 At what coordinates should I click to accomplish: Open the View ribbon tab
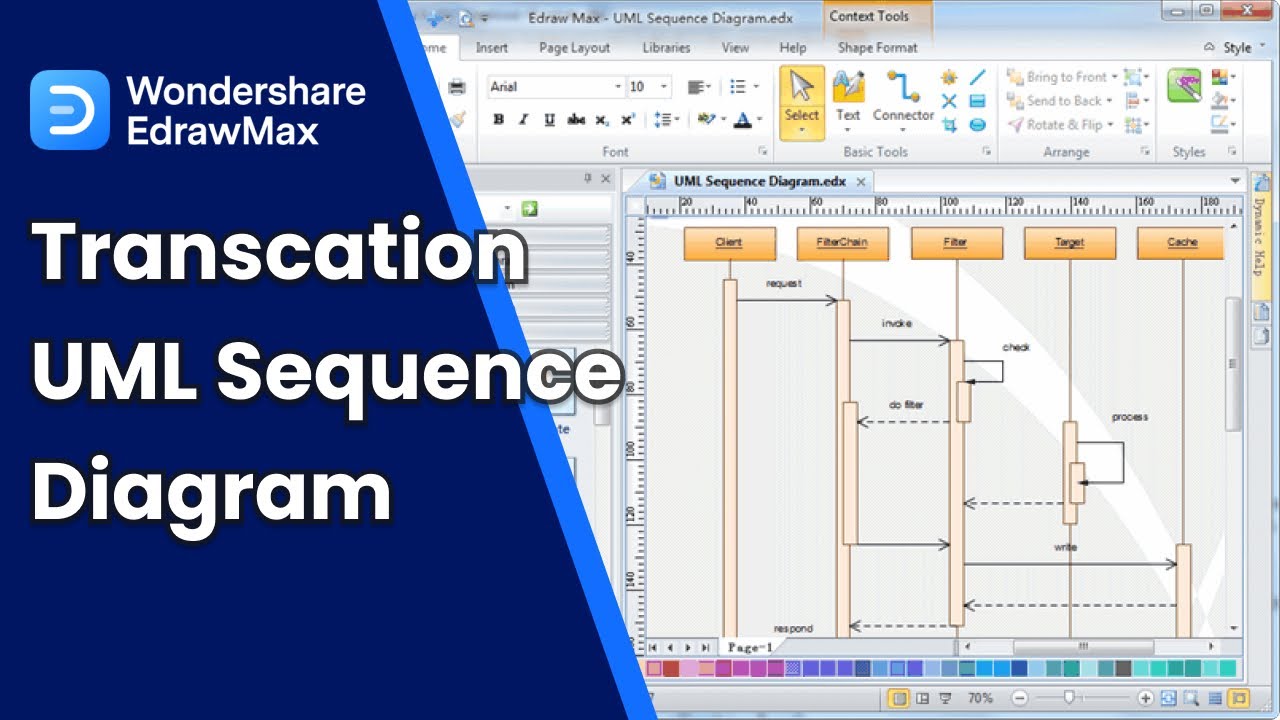tap(735, 47)
